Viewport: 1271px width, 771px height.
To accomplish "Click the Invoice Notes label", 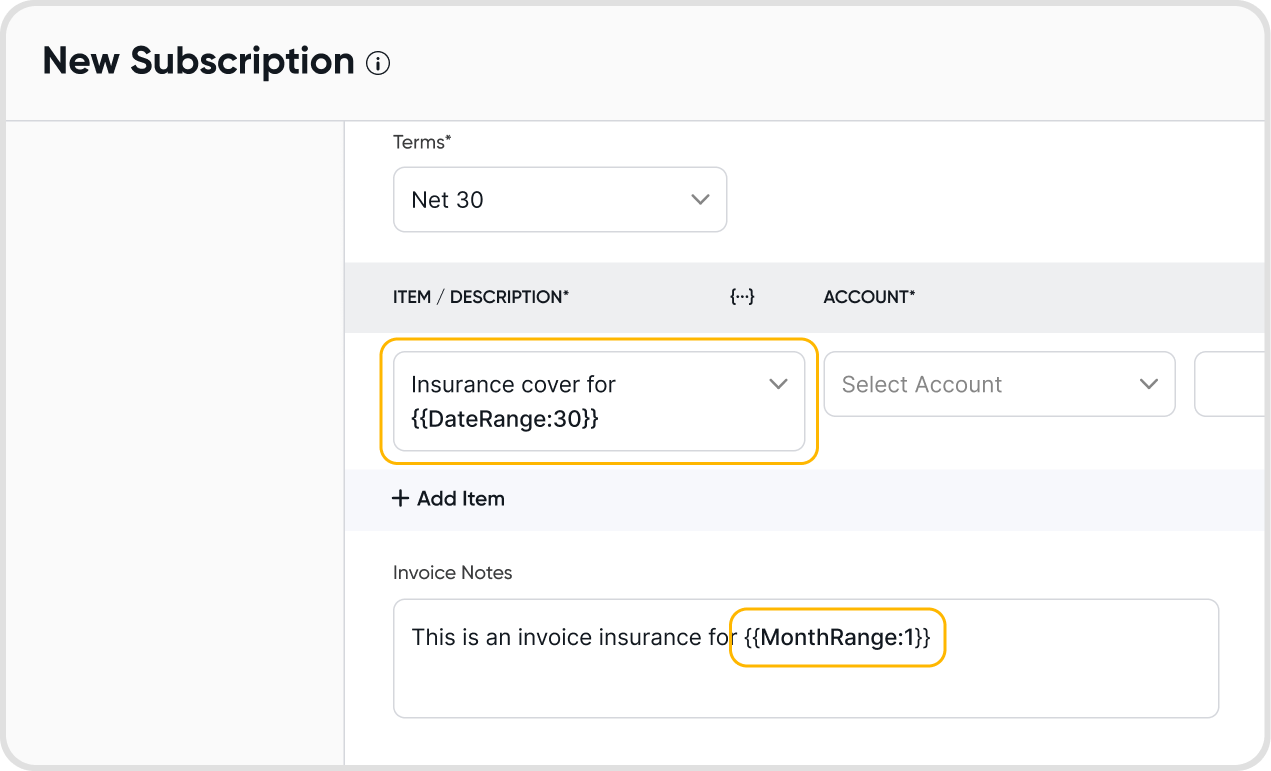I will pyautogui.click(x=452, y=573).
